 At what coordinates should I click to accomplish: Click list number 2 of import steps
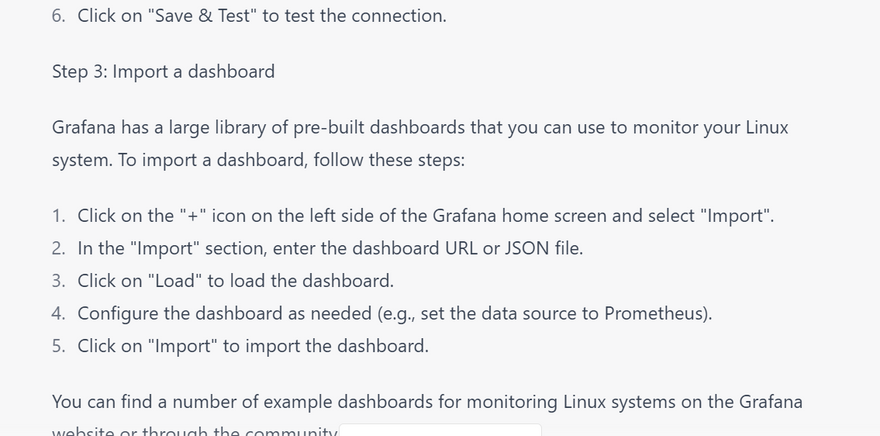tap(59, 248)
